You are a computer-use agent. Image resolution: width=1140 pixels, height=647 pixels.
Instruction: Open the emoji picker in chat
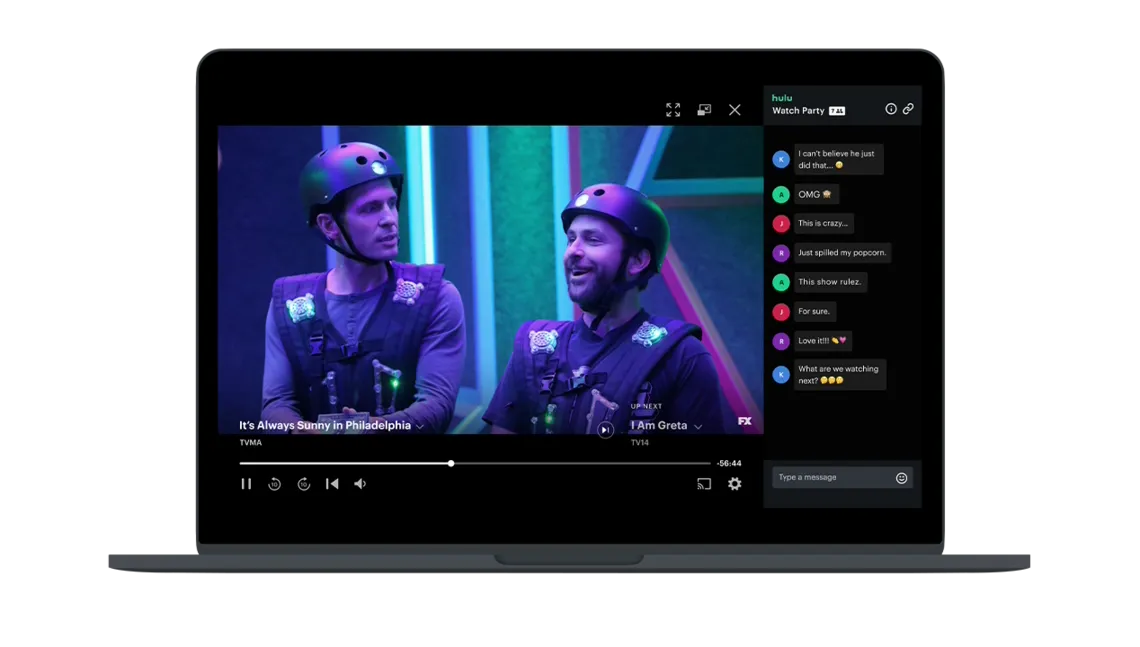pos(901,478)
